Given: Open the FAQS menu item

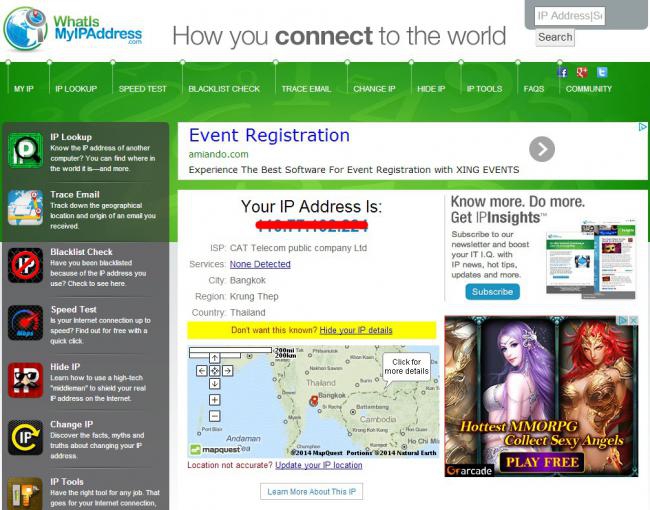Looking at the screenshot, I should tap(534, 89).
